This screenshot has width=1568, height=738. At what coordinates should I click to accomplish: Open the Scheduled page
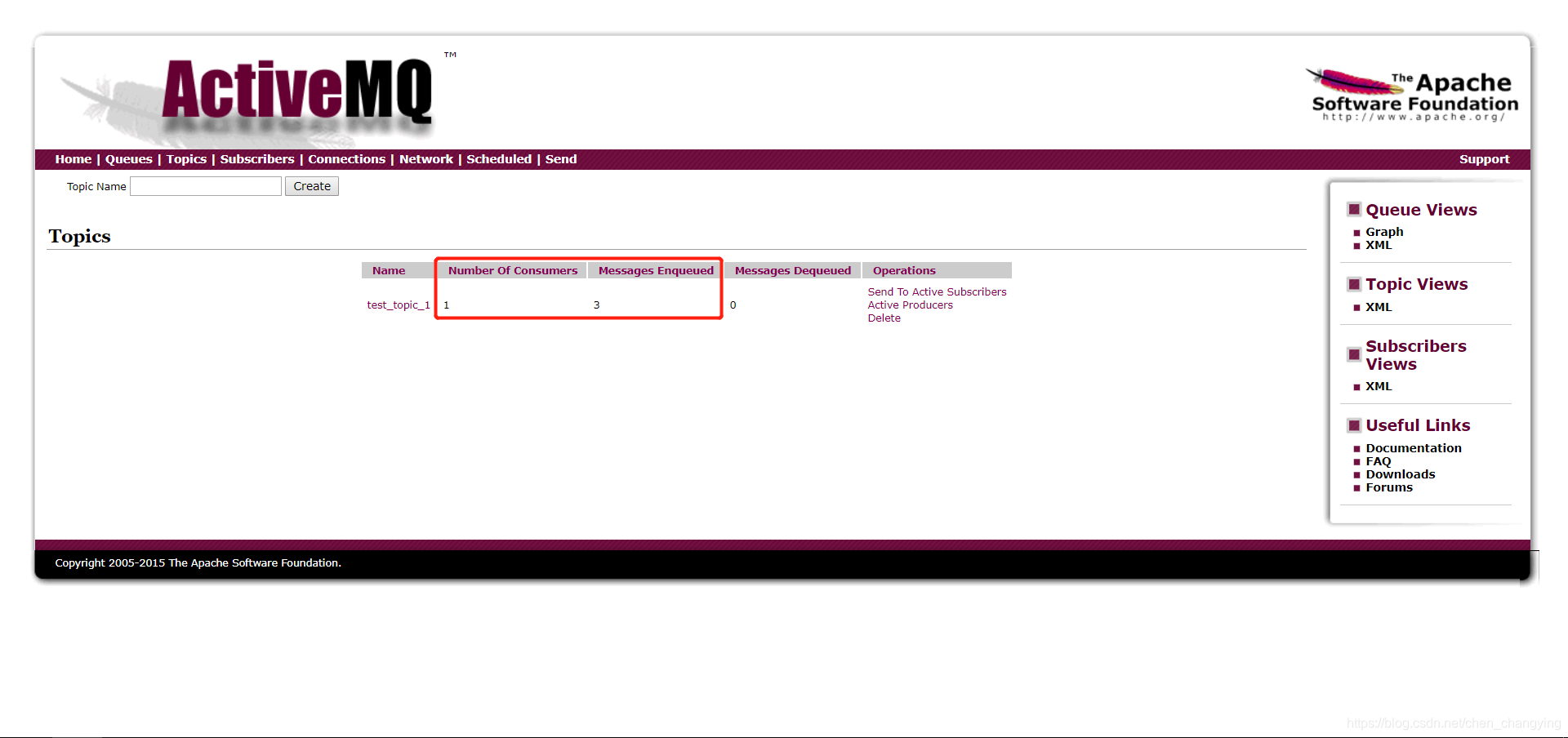tap(499, 159)
